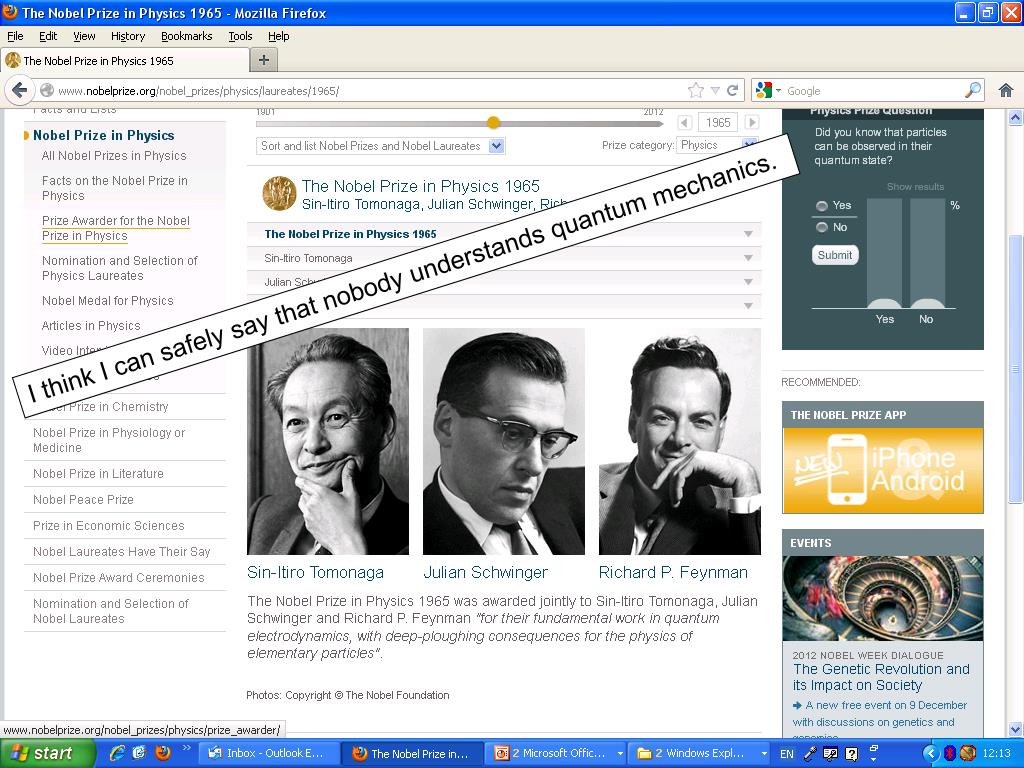Screen dimensions: 1024x768
Task: Open the Windows start menu
Action: pyautogui.click(x=48, y=753)
